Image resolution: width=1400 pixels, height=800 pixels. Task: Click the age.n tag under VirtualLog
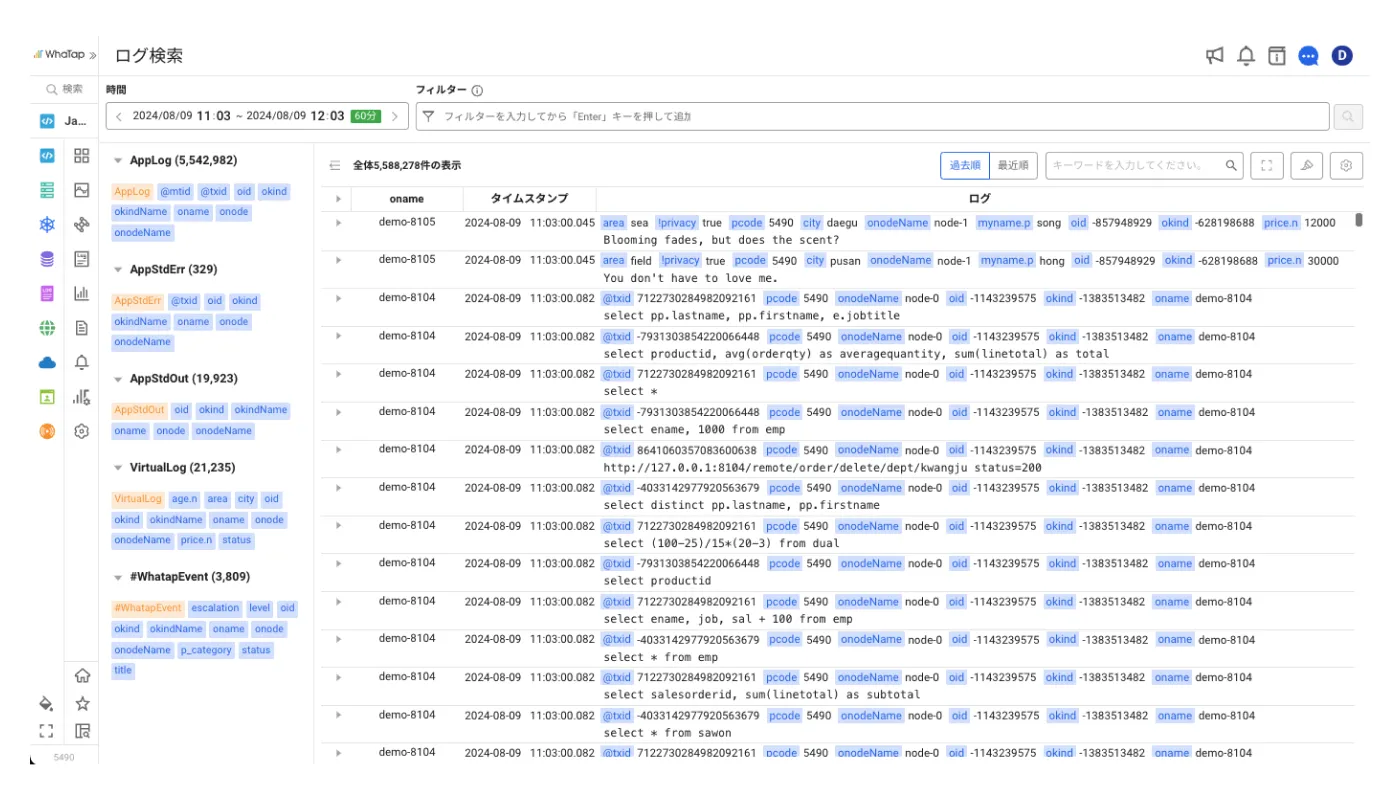(x=184, y=499)
